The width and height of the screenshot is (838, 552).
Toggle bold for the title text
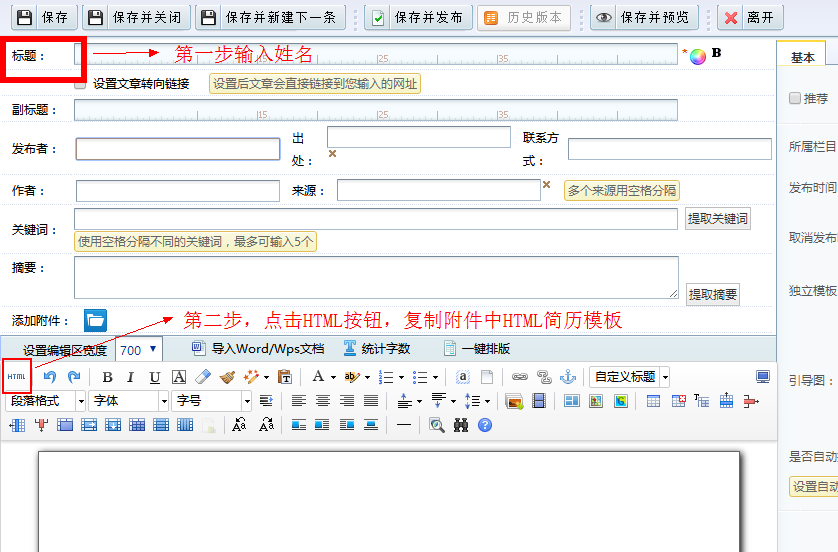click(x=716, y=53)
